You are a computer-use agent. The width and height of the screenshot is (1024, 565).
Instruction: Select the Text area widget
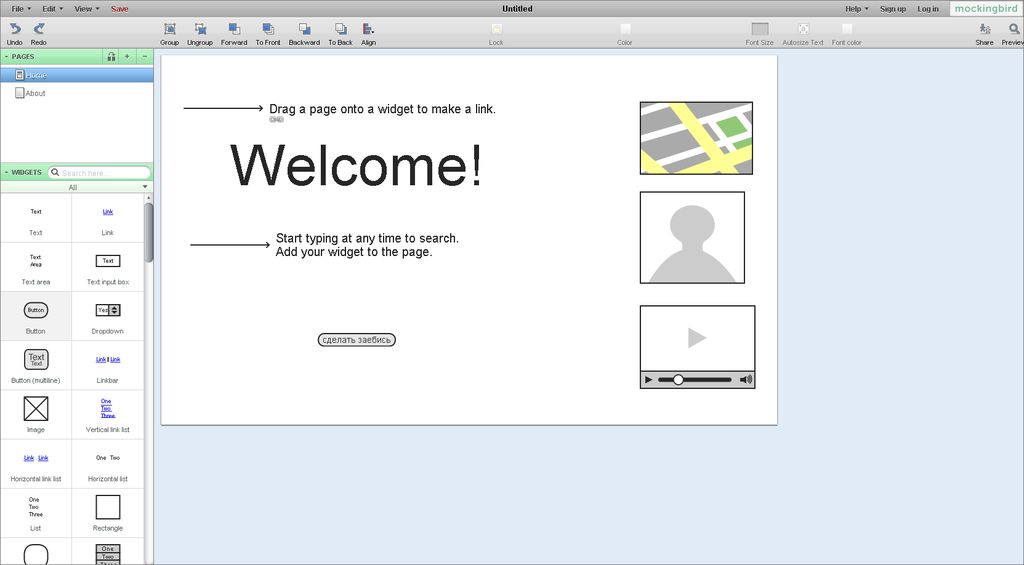(x=36, y=267)
